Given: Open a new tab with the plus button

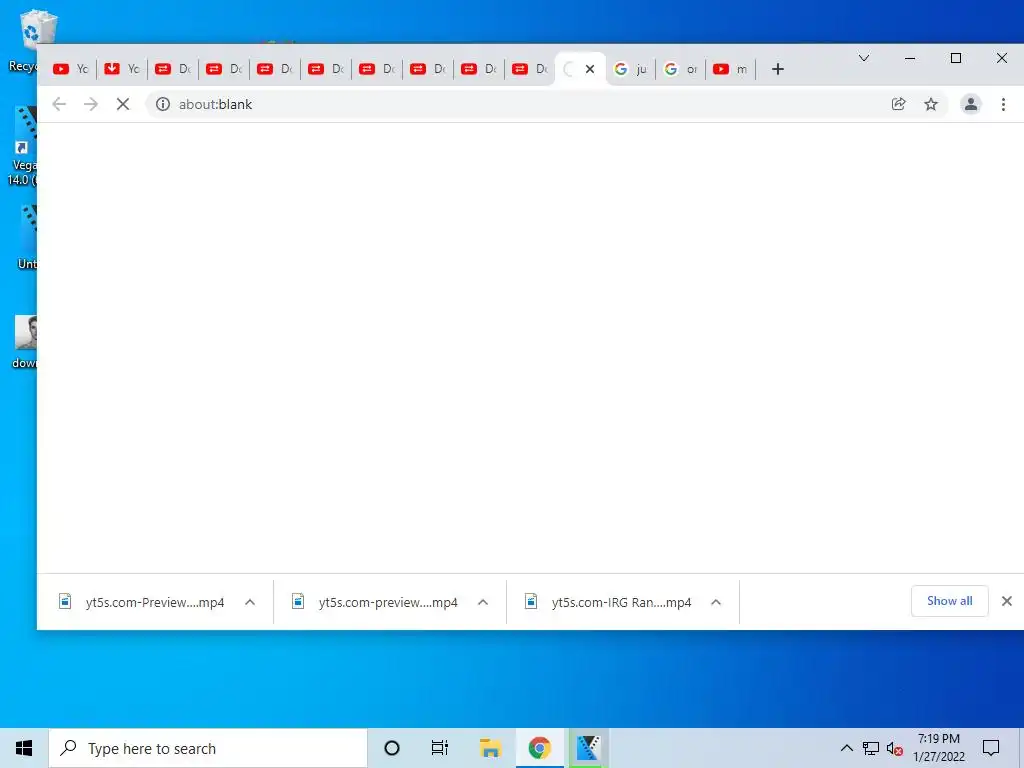Looking at the screenshot, I should 777,69.
